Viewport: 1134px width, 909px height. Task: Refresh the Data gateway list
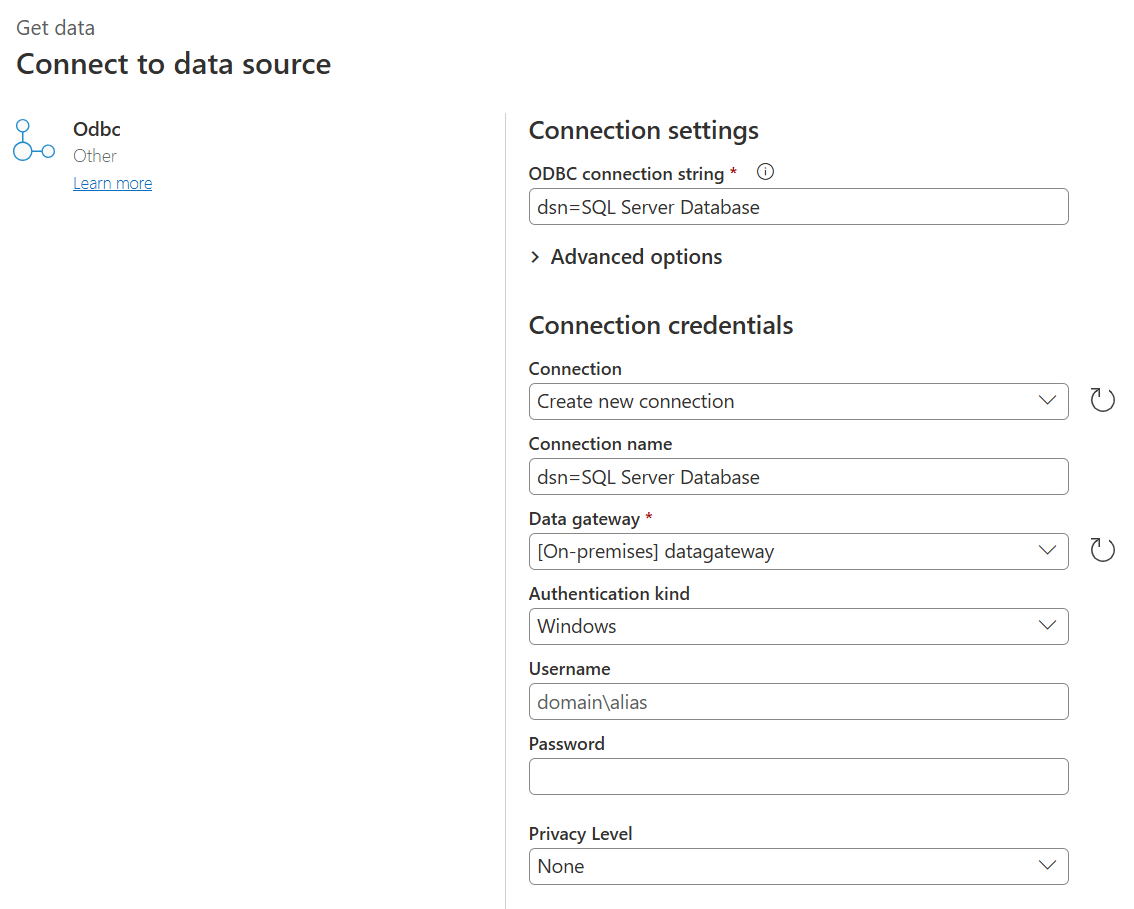pyautogui.click(x=1102, y=549)
